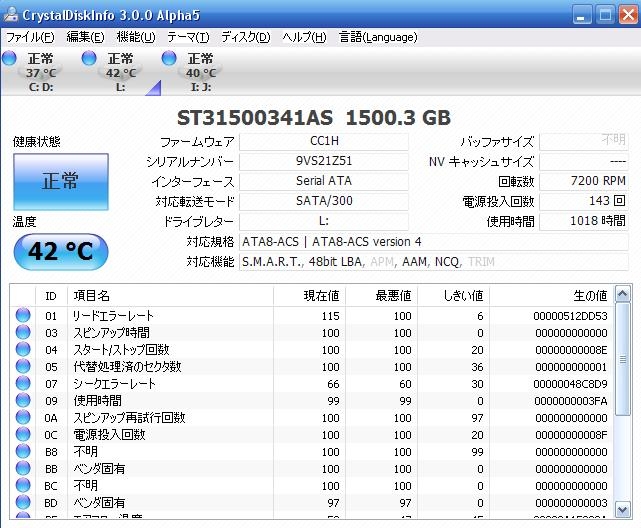
Task: Select the L: disk at 42 °C
Action: pos(121,72)
